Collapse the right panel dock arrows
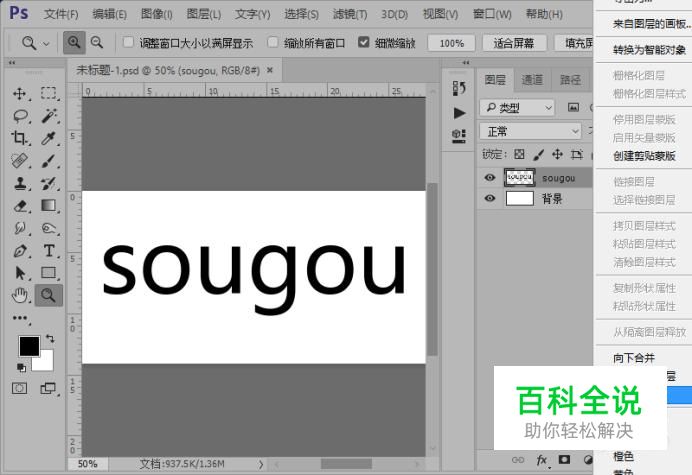 coord(466,63)
